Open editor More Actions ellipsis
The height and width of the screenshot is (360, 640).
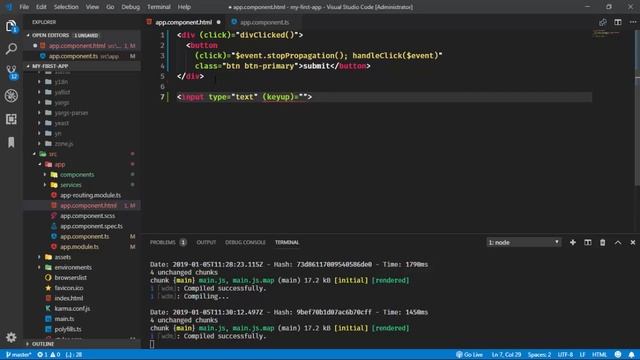[x=632, y=22]
